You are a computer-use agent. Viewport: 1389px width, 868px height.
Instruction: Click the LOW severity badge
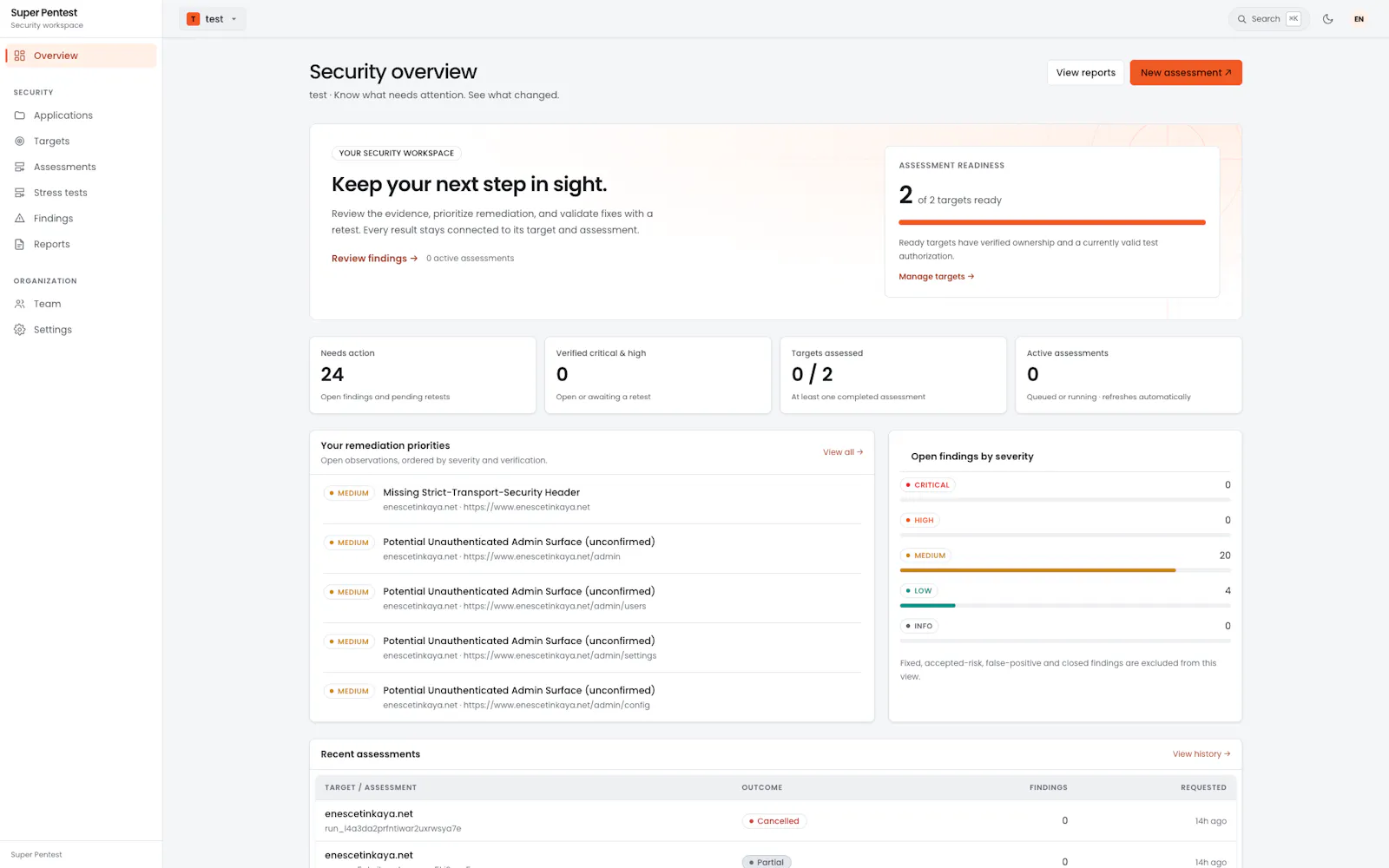click(x=918, y=591)
